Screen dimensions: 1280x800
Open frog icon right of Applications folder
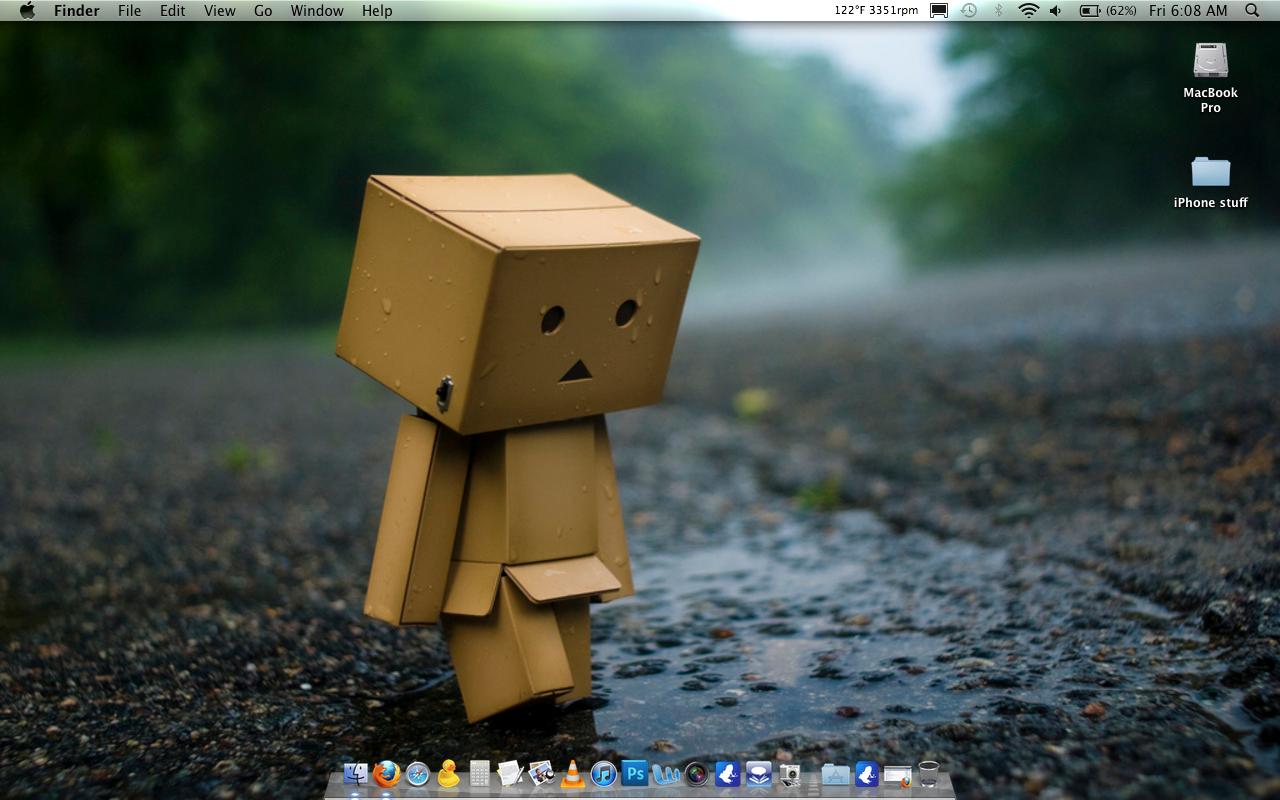[x=867, y=774]
